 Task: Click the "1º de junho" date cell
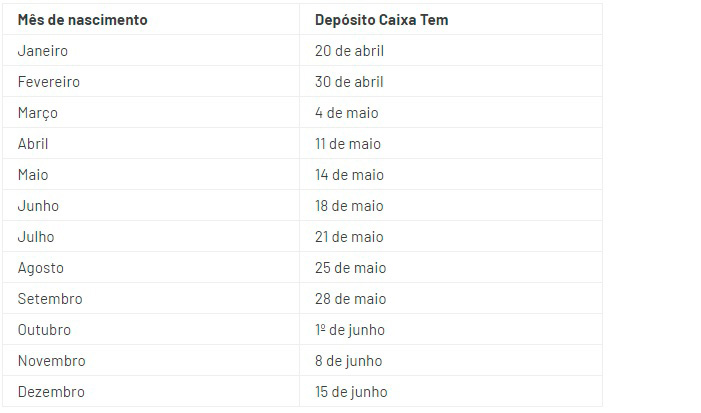pos(451,329)
